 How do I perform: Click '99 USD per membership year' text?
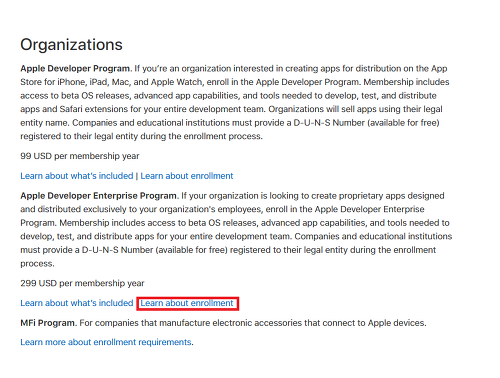pyautogui.click(x=80, y=156)
